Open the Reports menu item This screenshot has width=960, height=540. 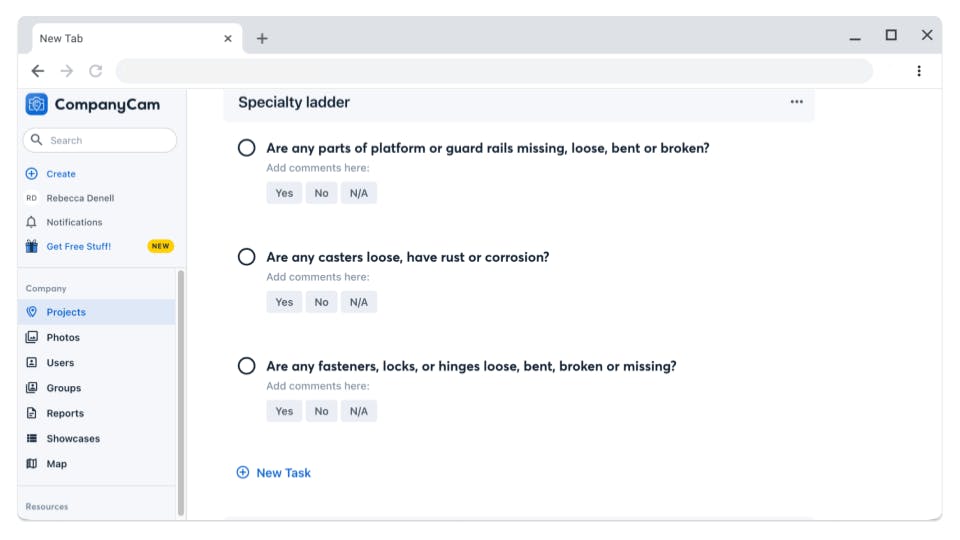click(x=65, y=413)
